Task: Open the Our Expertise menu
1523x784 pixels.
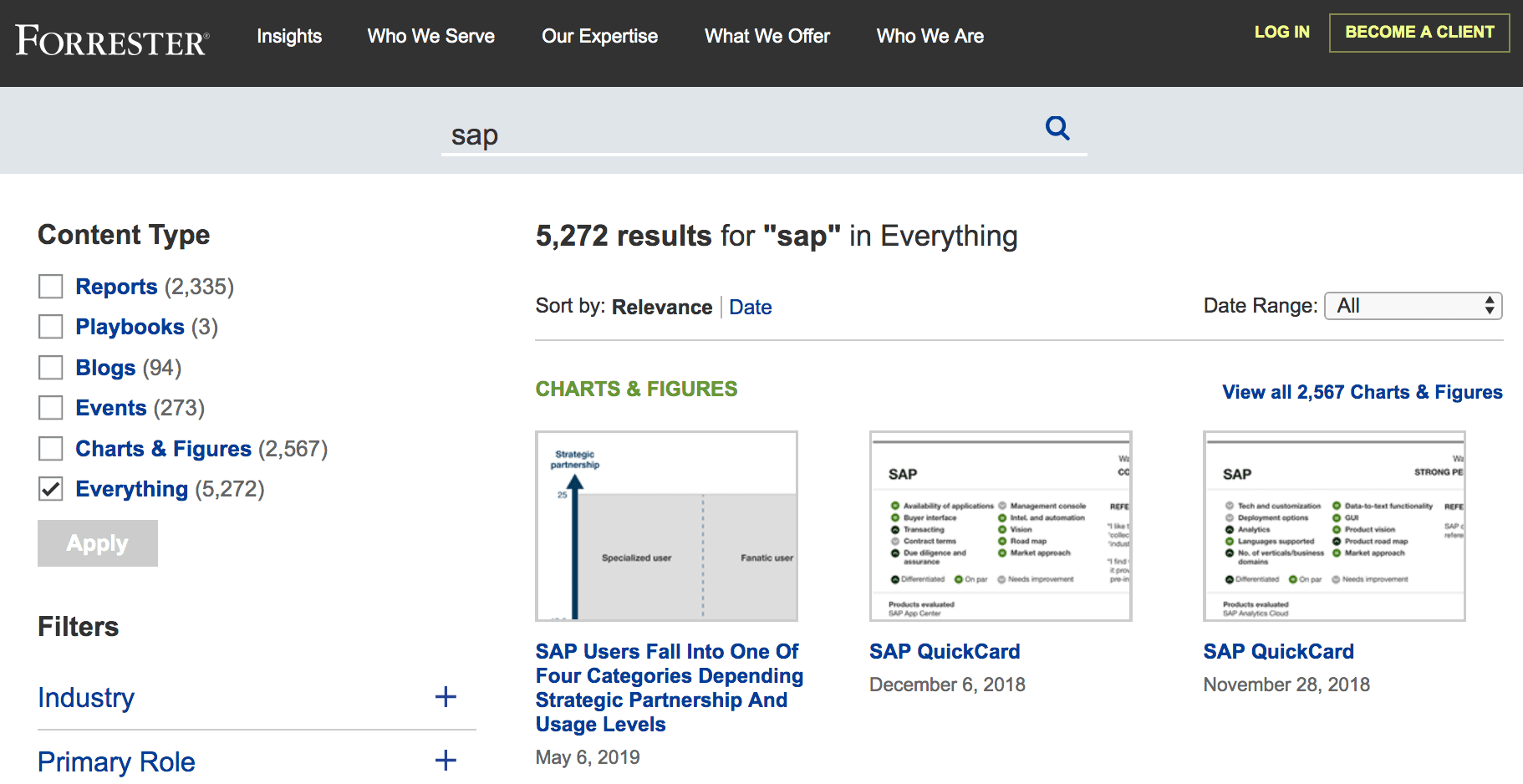Action: (x=599, y=36)
